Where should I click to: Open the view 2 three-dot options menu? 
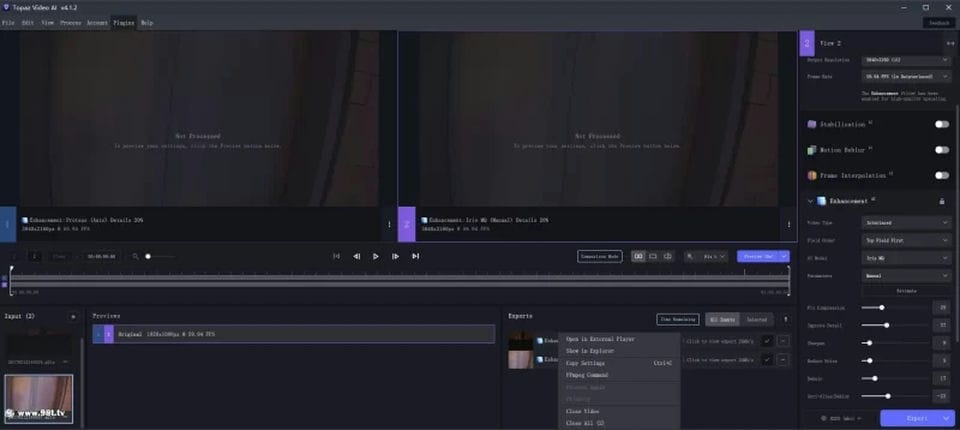789,224
